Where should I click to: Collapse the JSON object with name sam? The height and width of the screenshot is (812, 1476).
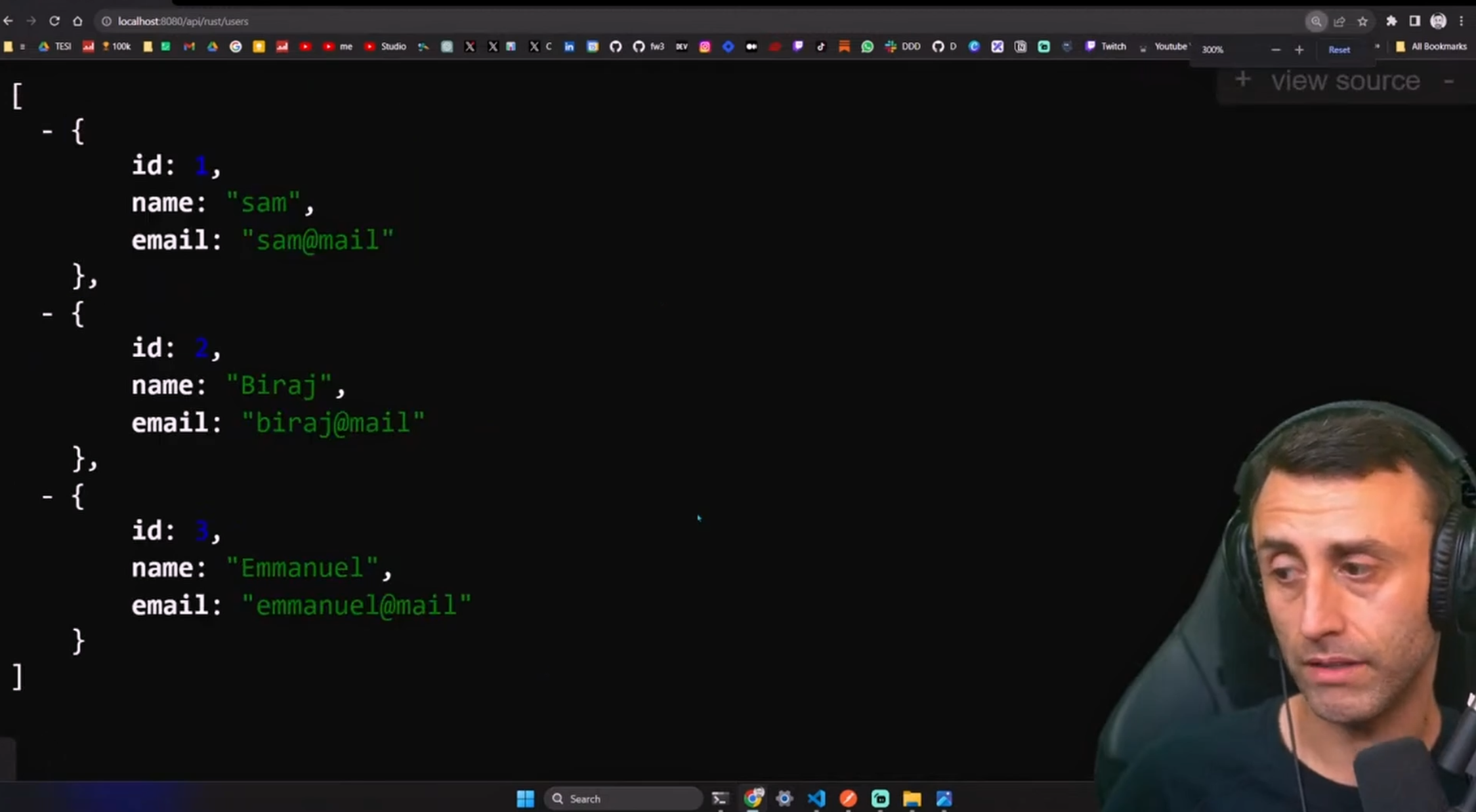(48, 131)
